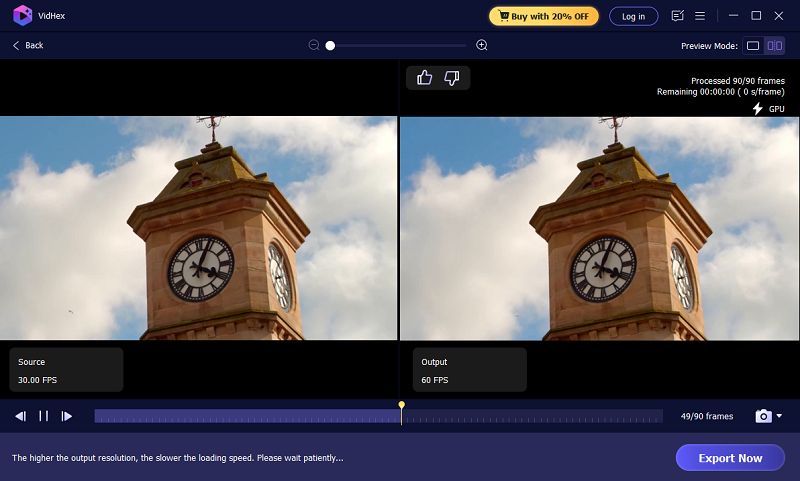800x481 pixels.
Task: Go back using the Back button
Action: pyautogui.click(x=28, y=46)
